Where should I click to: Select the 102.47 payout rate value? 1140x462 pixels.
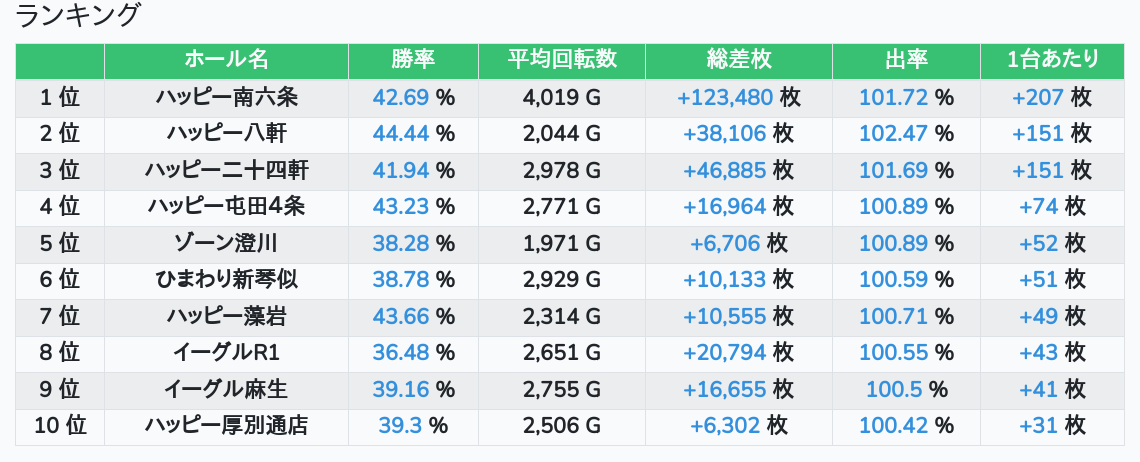tap(894, 134)
